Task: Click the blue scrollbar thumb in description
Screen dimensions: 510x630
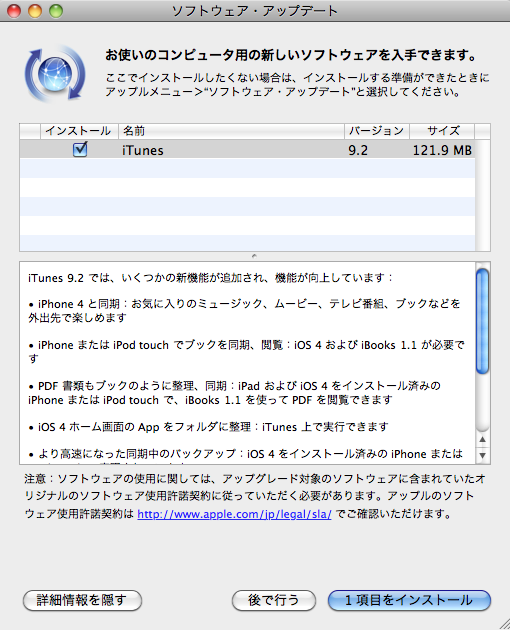Action: pos(483,321)
